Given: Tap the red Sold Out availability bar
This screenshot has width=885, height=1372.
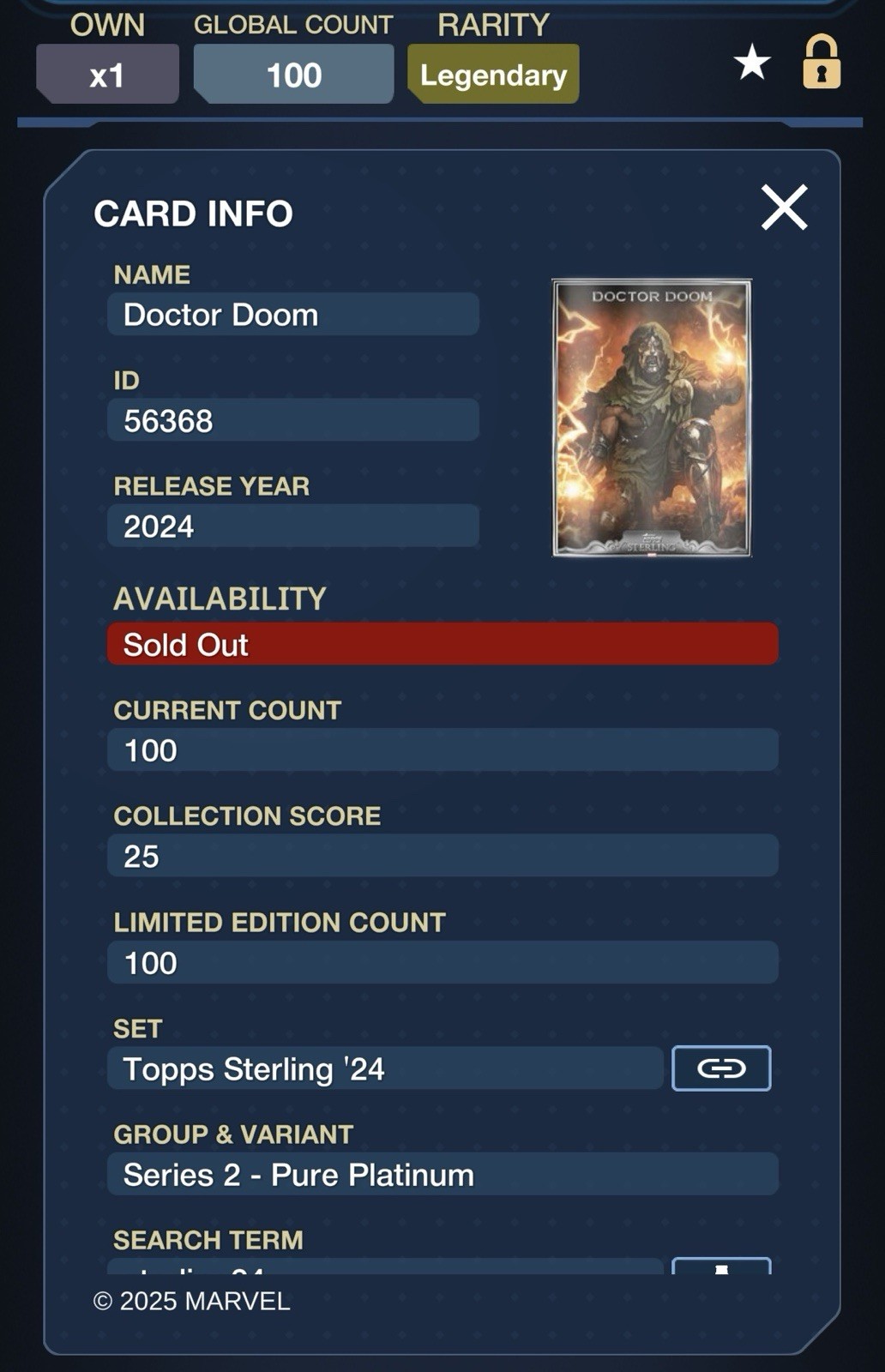Looking at the screenshot, I should tap(442, 644).
